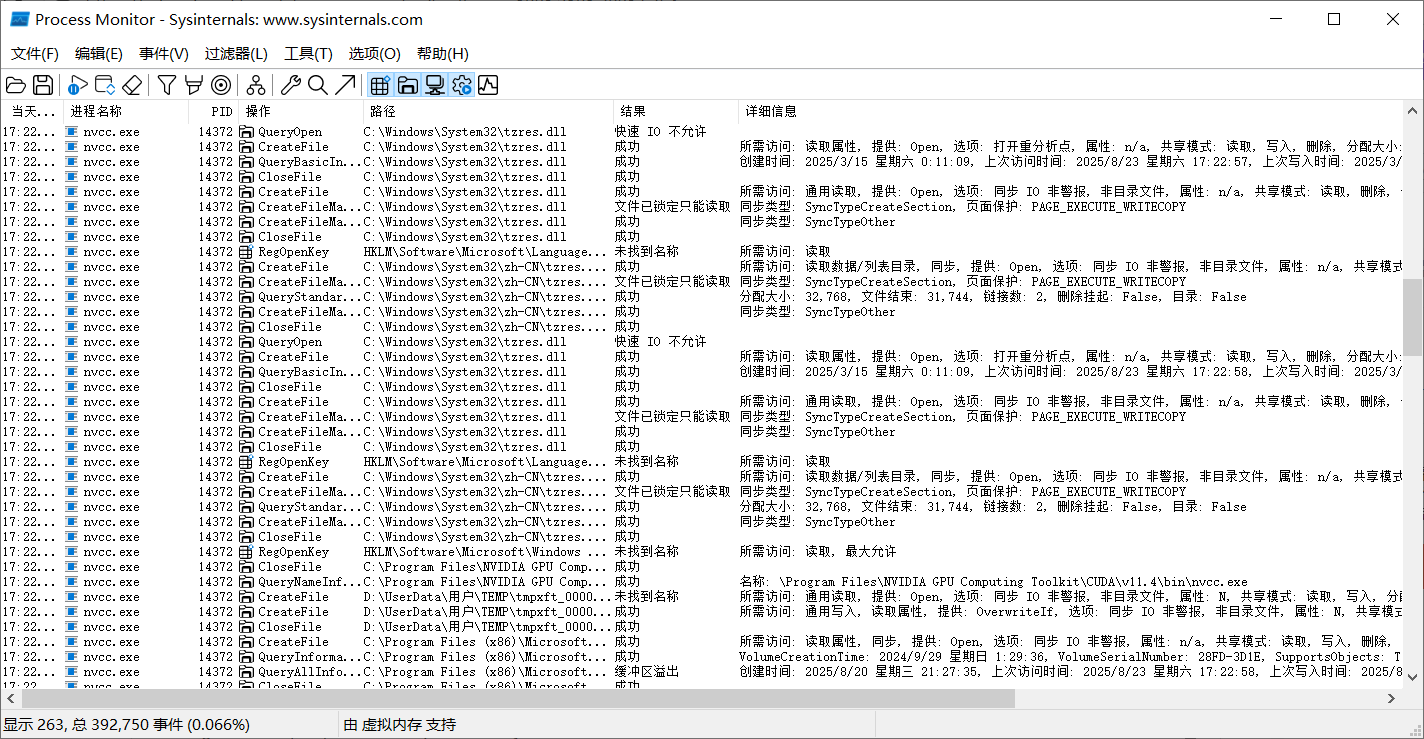Viewport: 1424px width, 739px height.
Task: Click the status bar text 显示 263, 总 392,750 事件
Action: click(x=126, y=724)
